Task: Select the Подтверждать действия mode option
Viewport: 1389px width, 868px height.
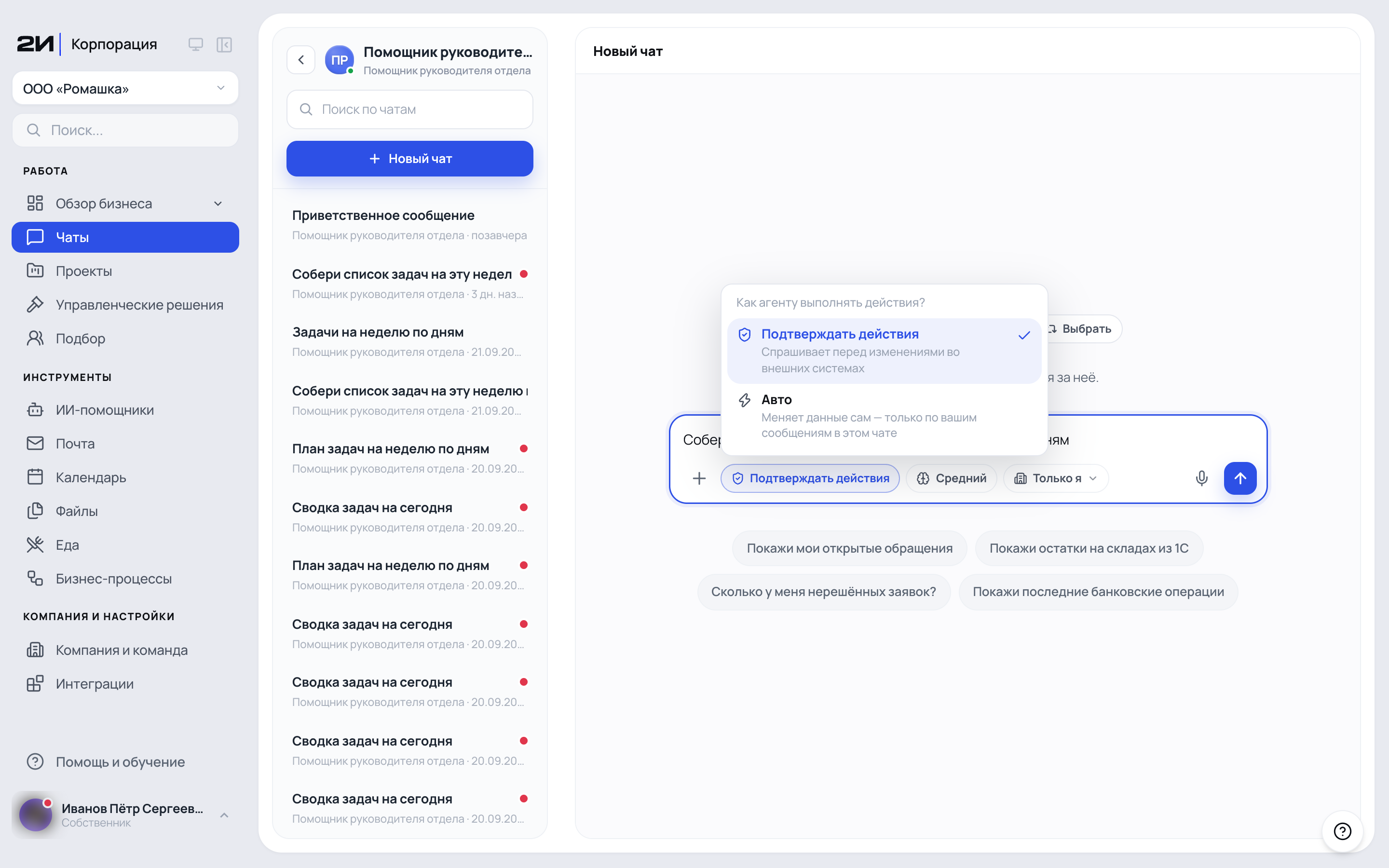Action: pos(884,351)
